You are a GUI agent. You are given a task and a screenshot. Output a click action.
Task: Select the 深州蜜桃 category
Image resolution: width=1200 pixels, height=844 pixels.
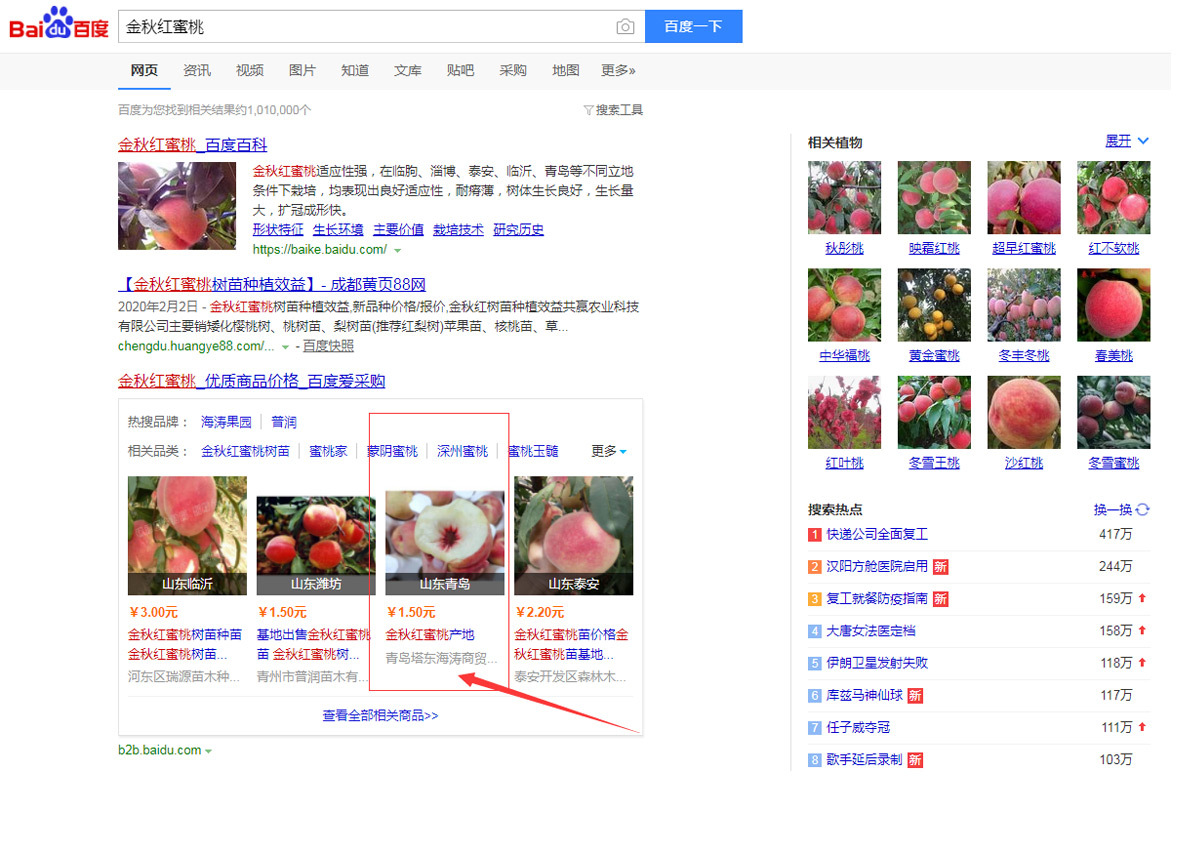tap(462, 451)
